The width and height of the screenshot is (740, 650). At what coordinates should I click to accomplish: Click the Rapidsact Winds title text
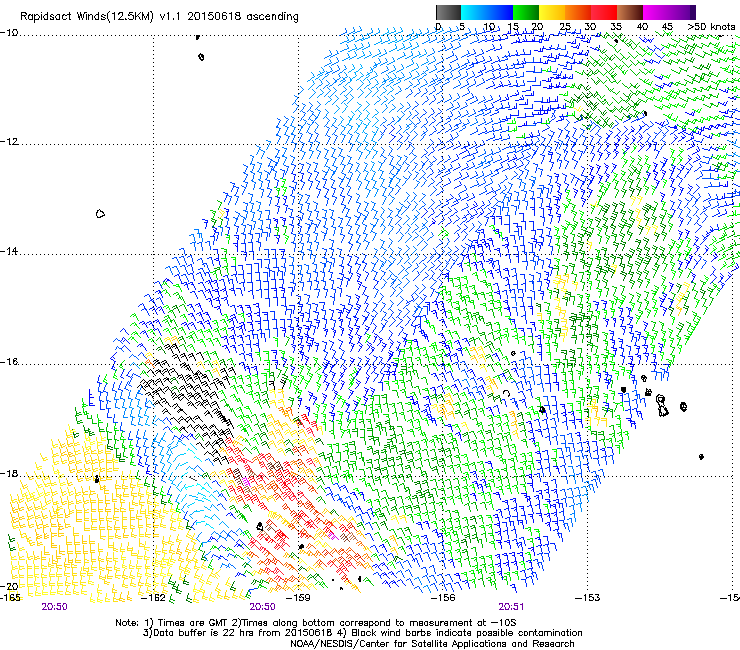(159, 17)
